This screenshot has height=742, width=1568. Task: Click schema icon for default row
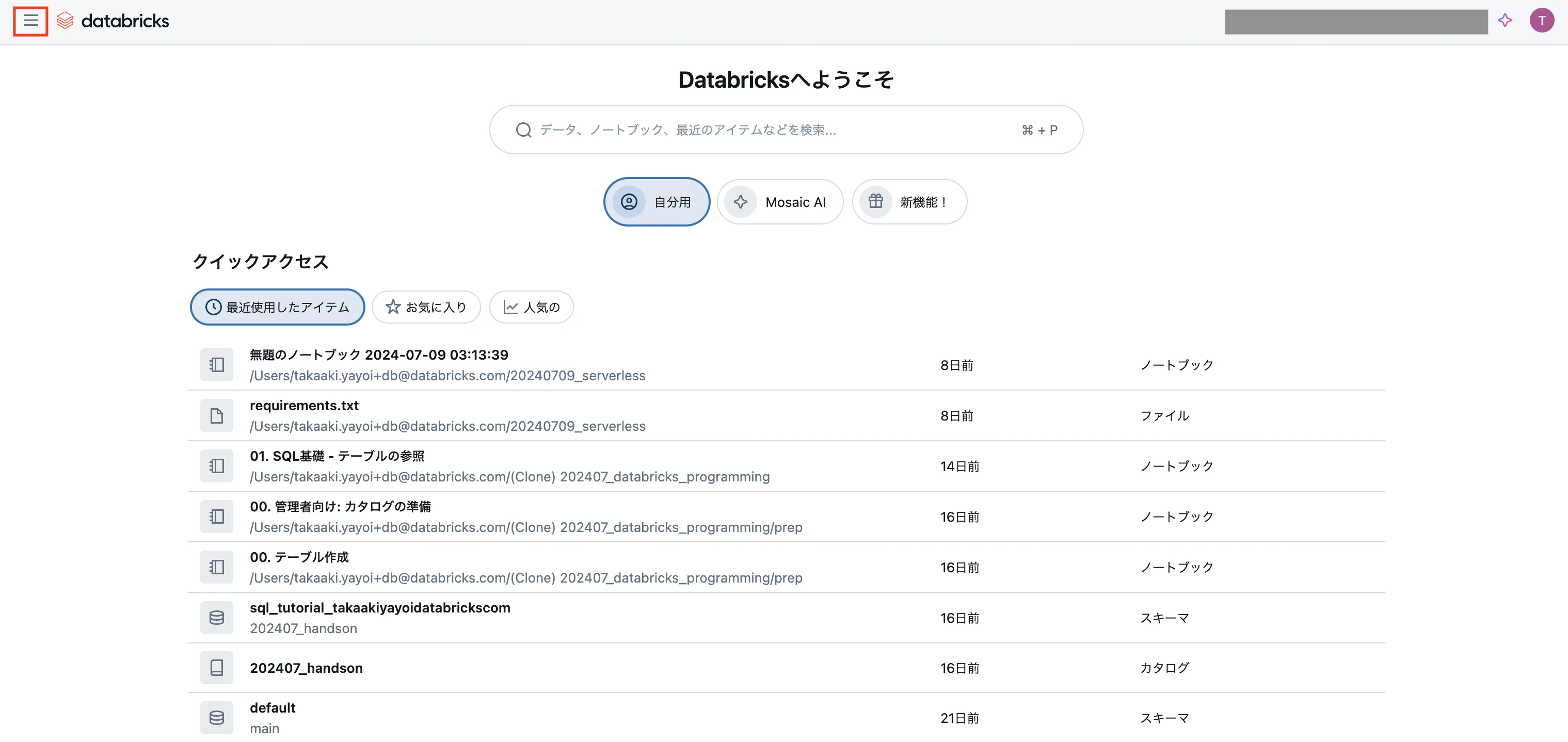[x=217, y=718]
